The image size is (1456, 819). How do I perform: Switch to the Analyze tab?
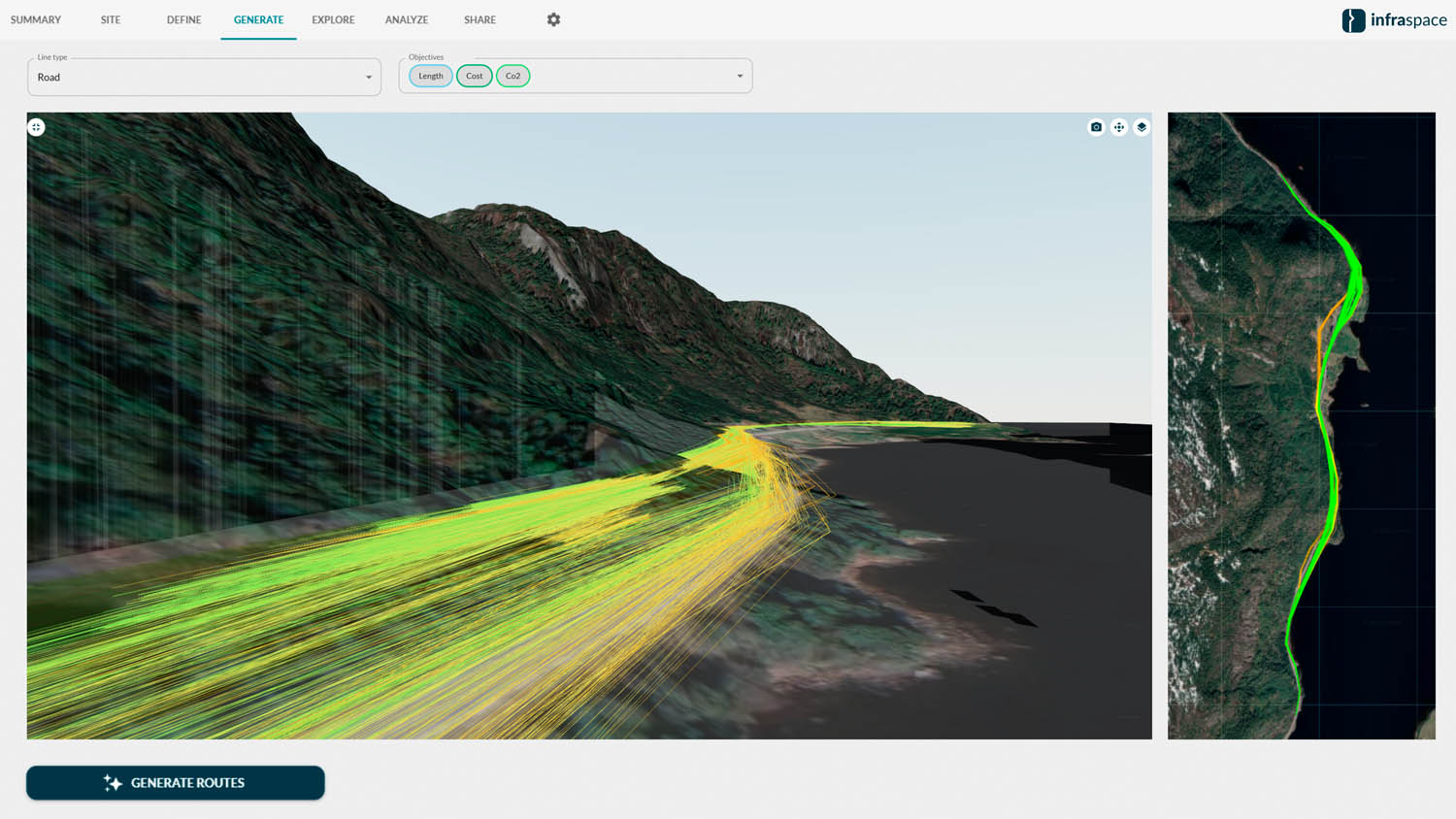[x=406, y=19]
